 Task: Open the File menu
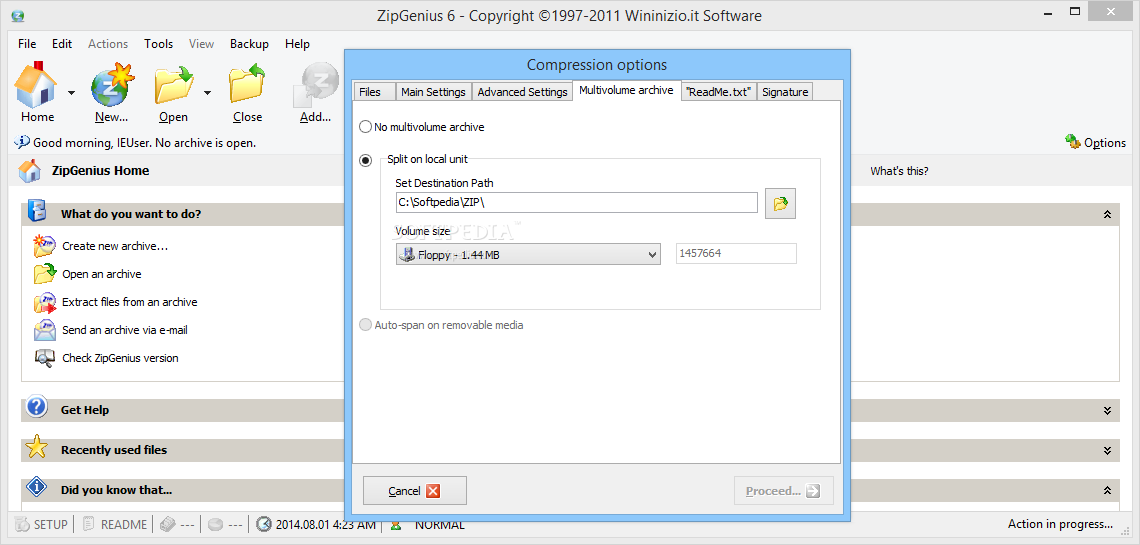pos(27,44)
